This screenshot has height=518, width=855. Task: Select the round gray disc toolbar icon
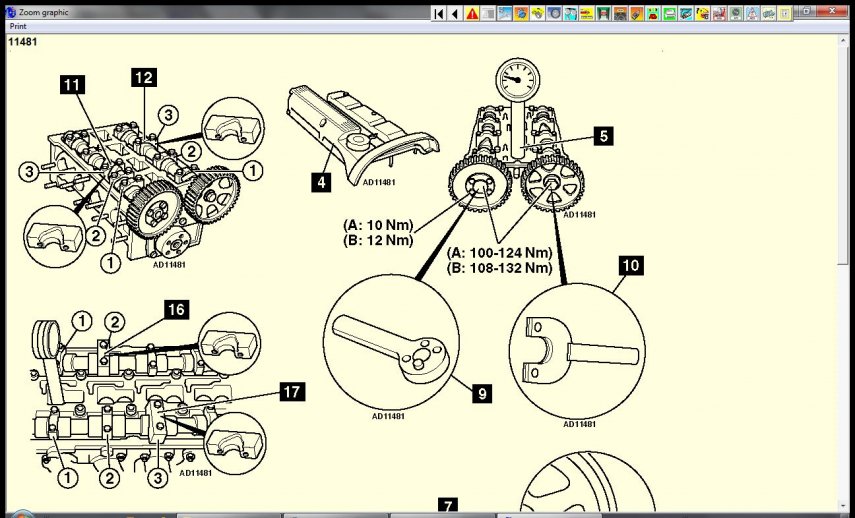click(x=555, y=14)
